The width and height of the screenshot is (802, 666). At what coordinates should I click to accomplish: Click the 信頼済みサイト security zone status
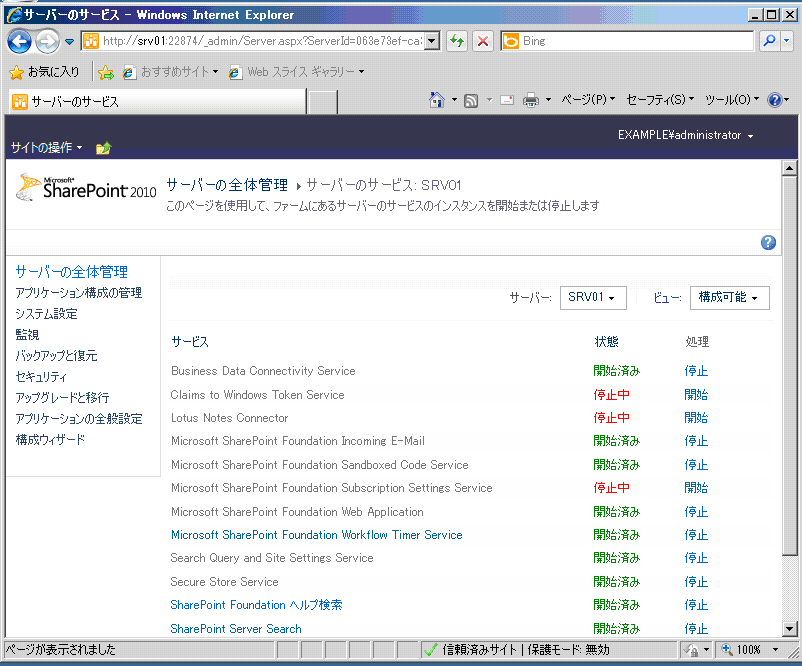(551, 650)
